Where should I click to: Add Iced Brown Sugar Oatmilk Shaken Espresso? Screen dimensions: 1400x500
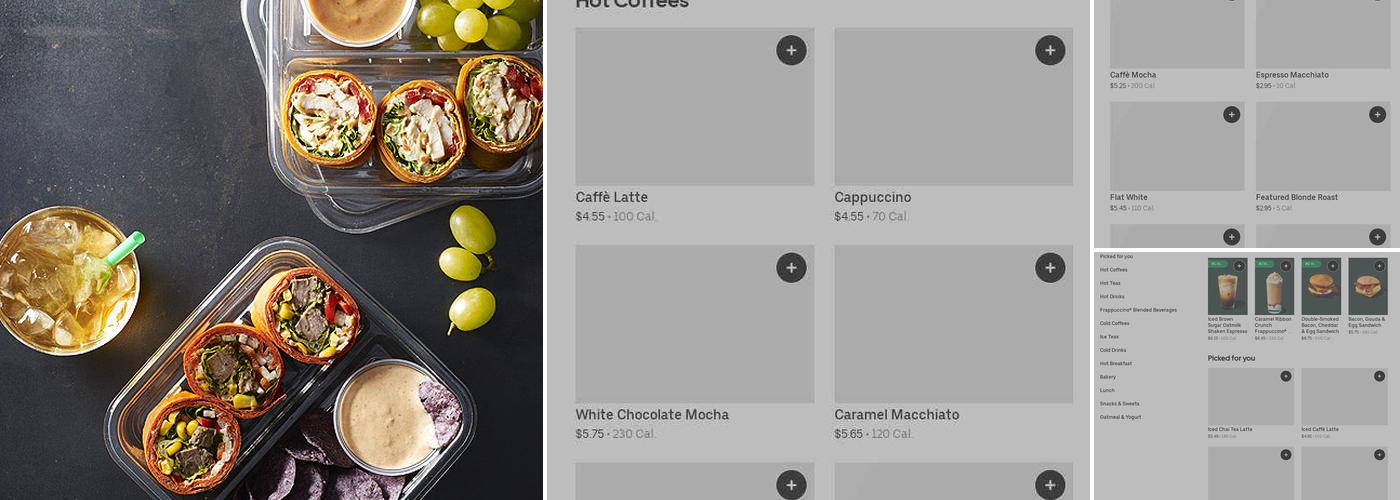[1239, 266]
